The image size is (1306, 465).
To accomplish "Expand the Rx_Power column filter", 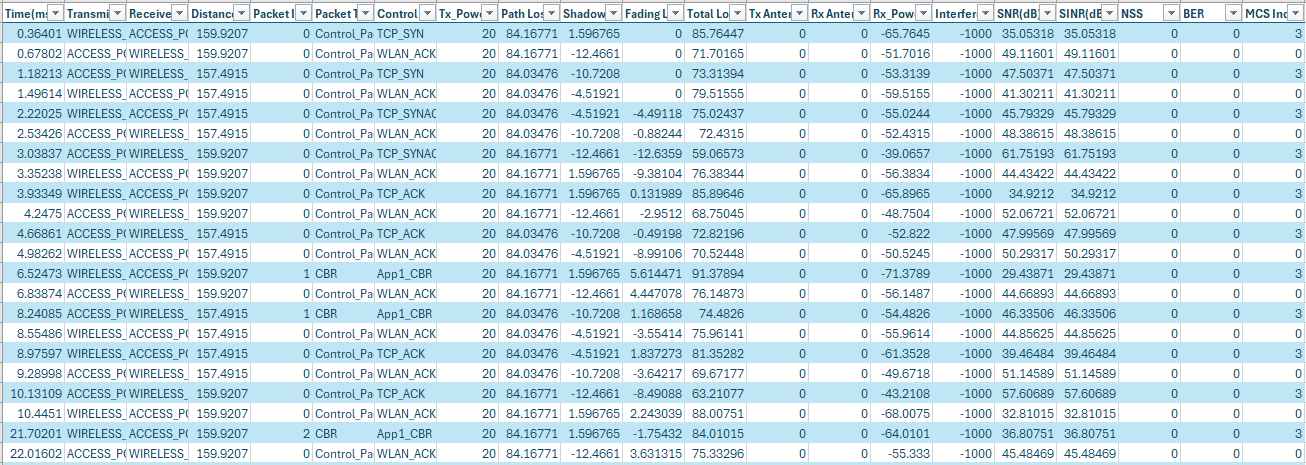I will coord(922,13).
